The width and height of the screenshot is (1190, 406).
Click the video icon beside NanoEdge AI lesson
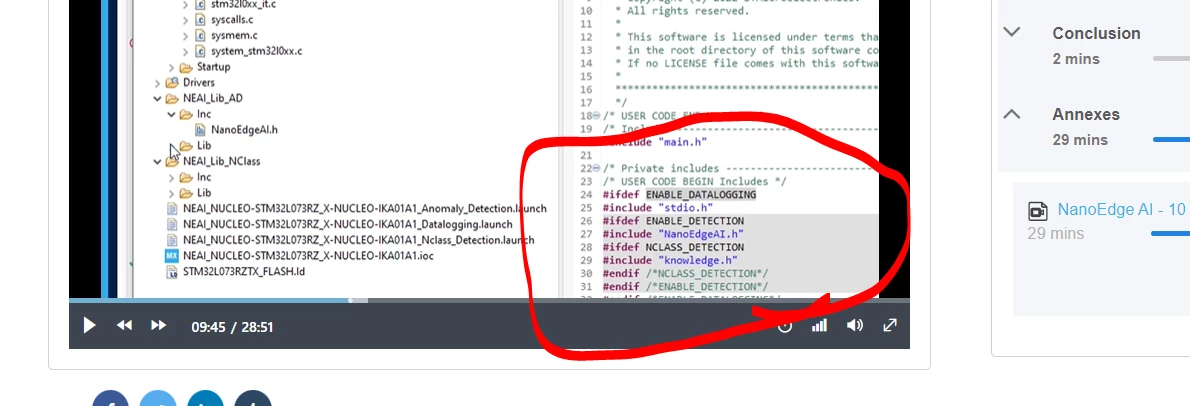pos(1037,210)
